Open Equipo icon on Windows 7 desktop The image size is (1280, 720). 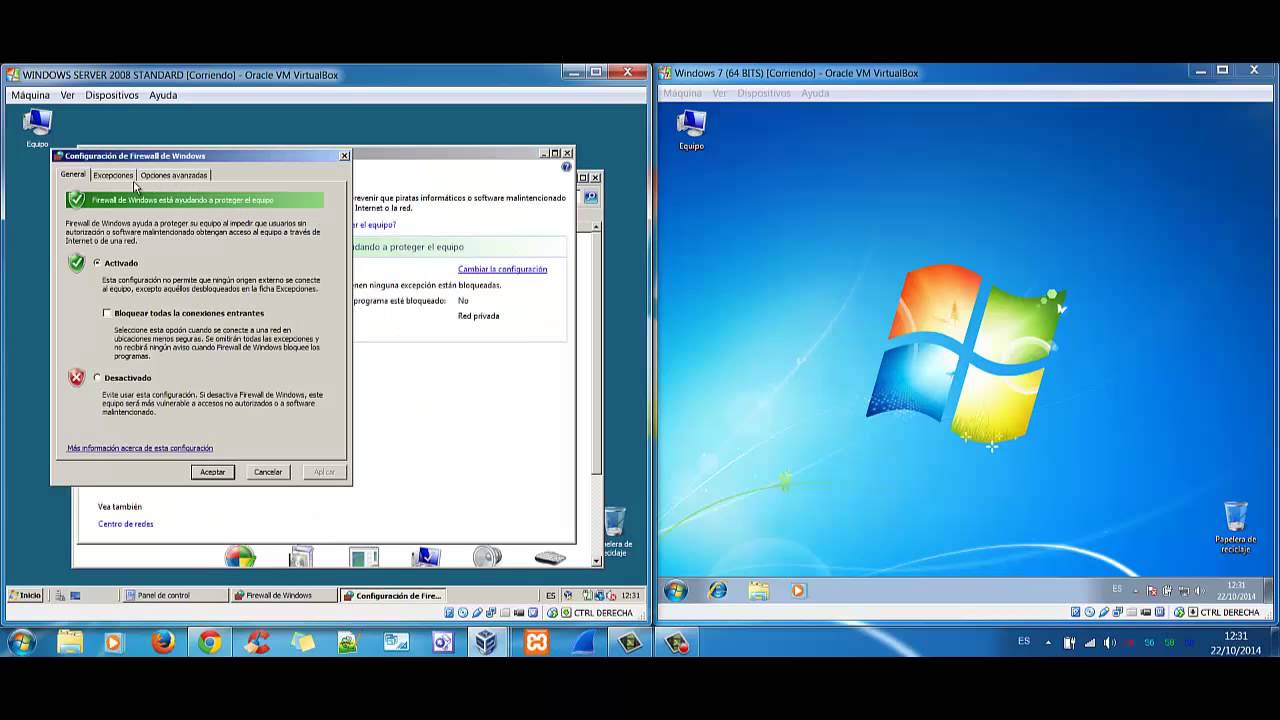coord(691,129)
